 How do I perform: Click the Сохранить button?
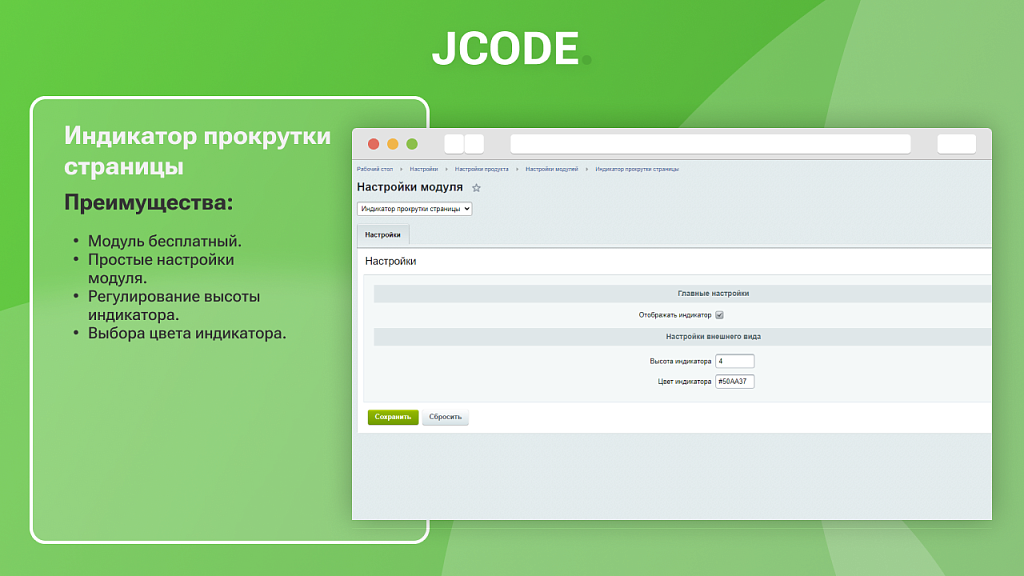point(392,417)
